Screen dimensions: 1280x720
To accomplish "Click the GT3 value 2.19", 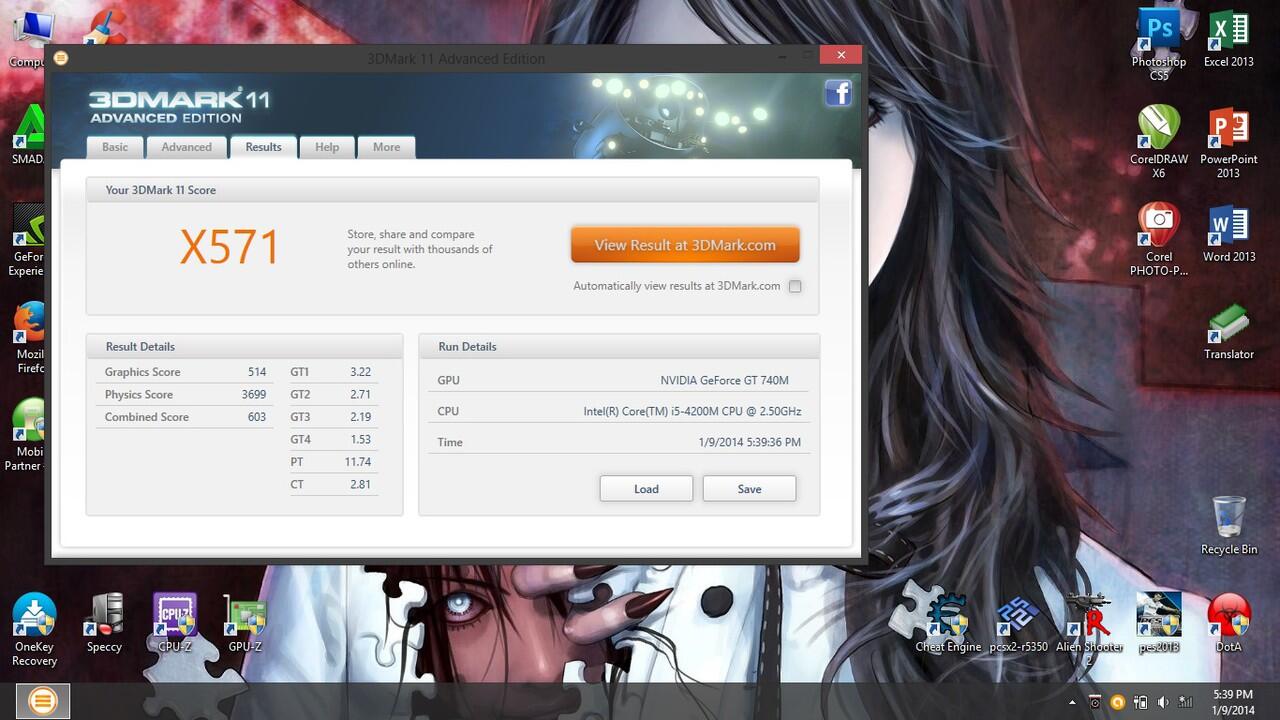I will (x=360, y=417).
